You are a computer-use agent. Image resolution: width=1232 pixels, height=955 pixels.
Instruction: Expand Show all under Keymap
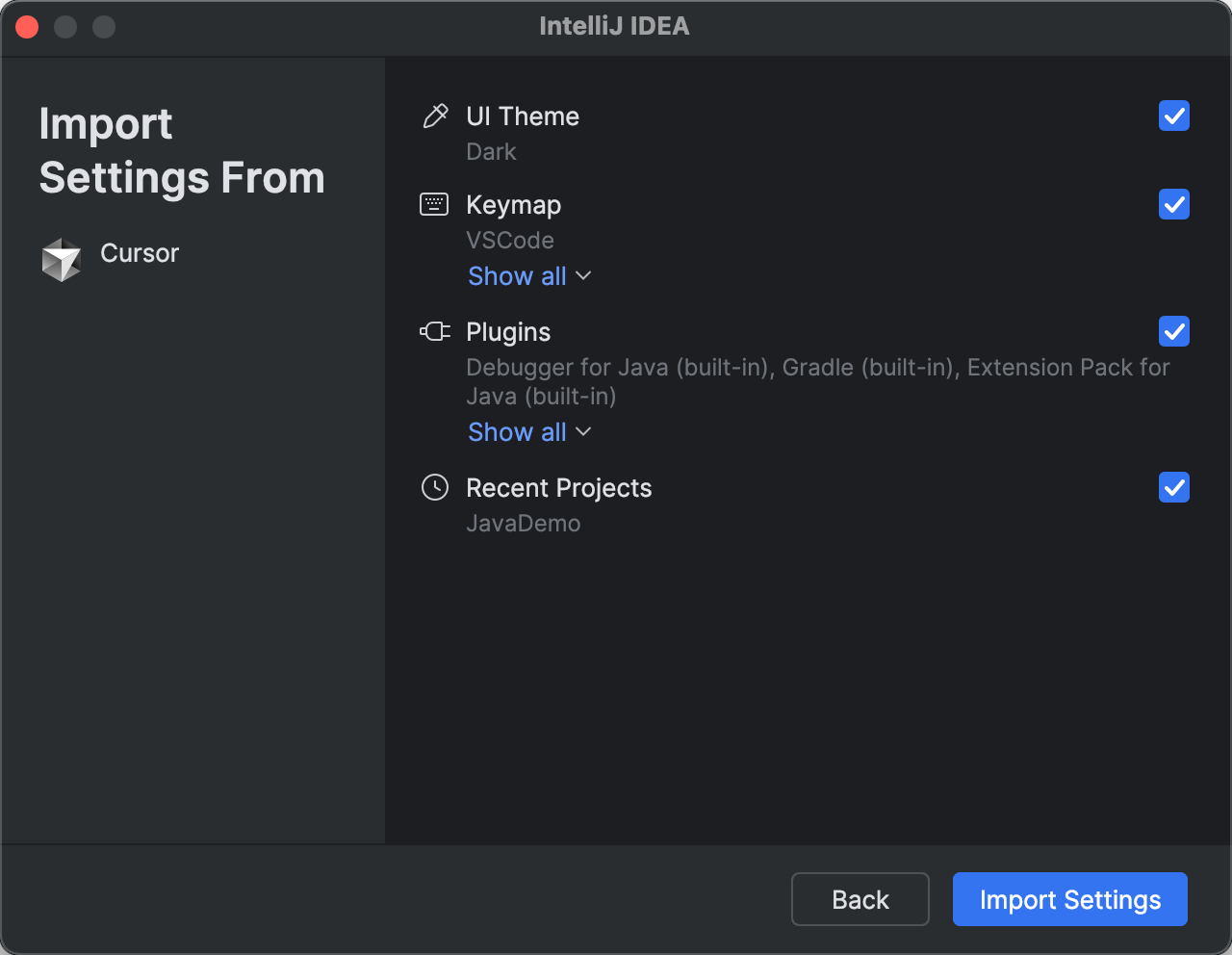click(x=517, y=276)
